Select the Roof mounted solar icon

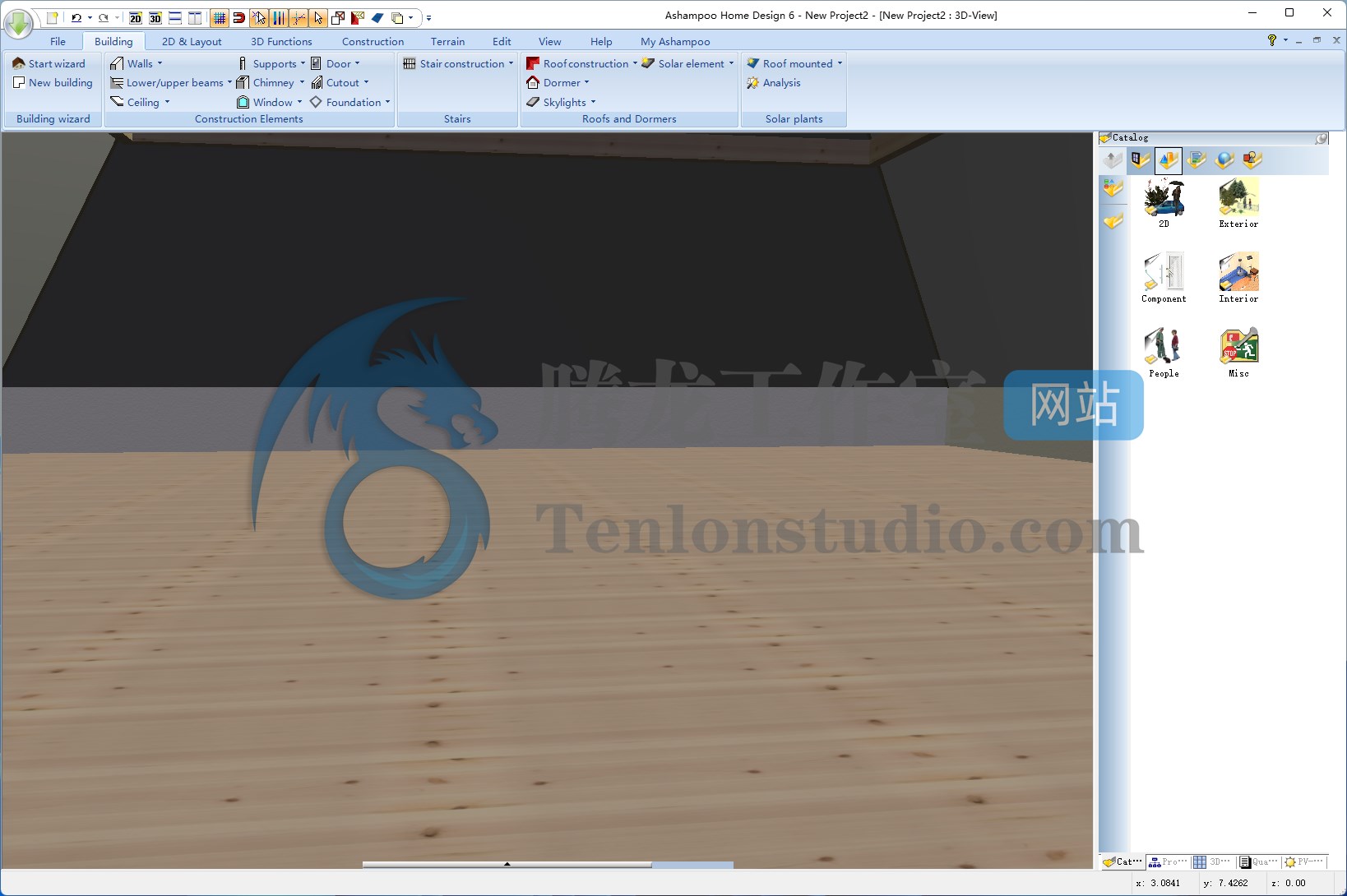tap(752, 63)
